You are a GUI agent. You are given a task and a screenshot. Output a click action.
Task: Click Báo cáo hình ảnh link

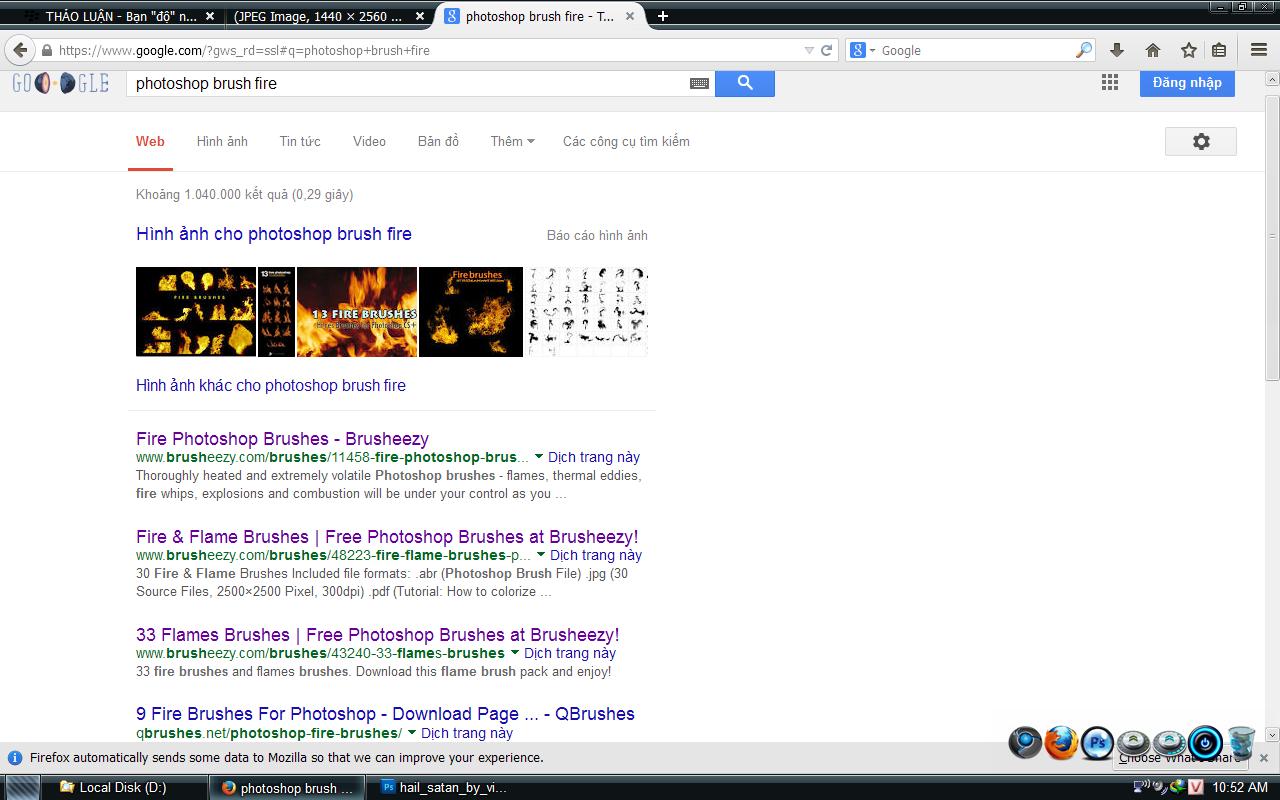click(x=597, y=235)
